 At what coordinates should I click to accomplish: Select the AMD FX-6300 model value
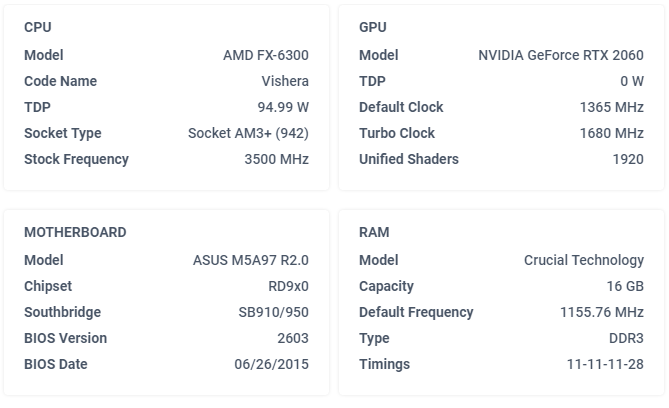tap(265, 55)
